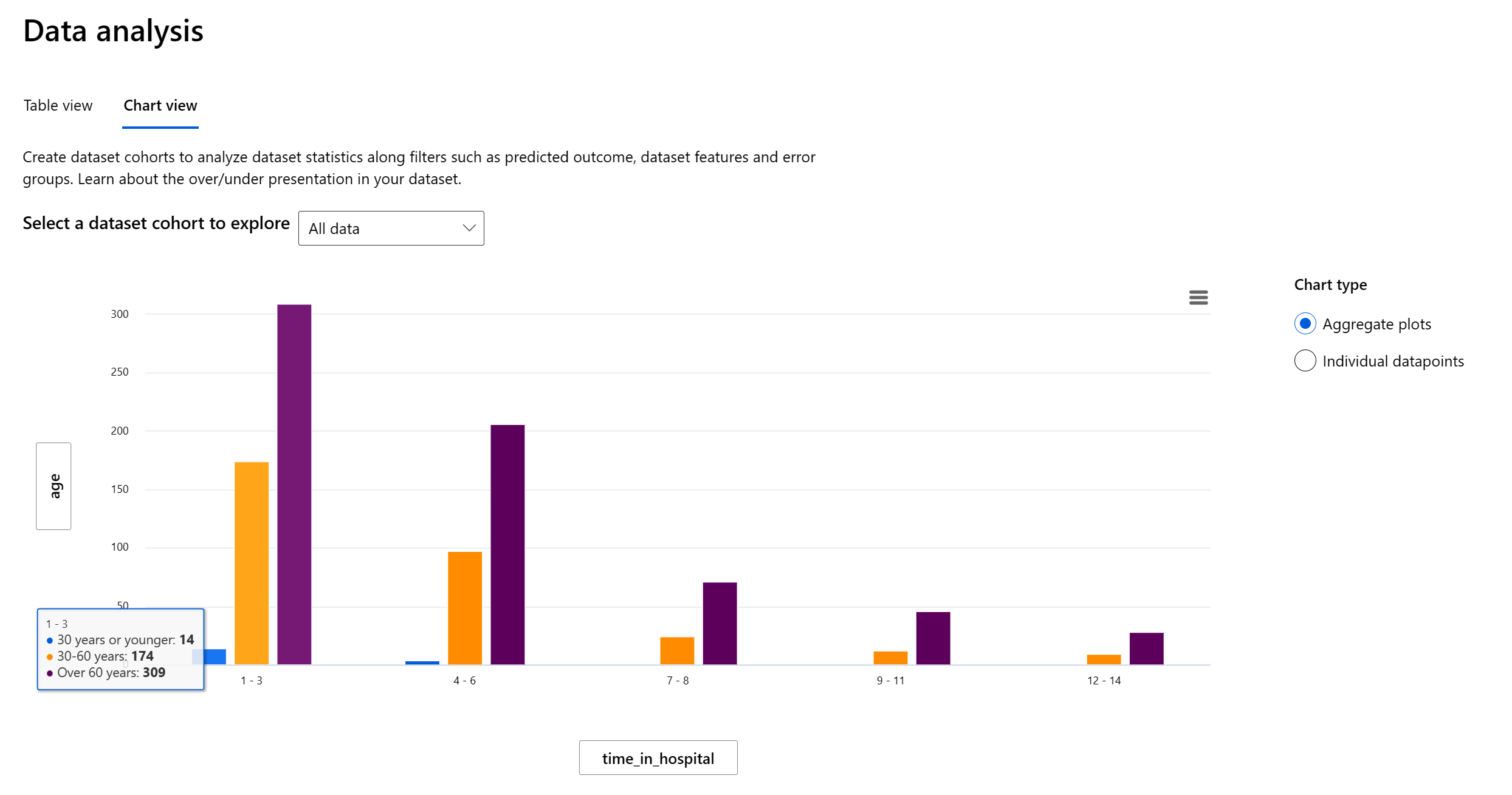Switch to the Table view tab
The height and width of the screenshot is (795, 1512).
58,106
